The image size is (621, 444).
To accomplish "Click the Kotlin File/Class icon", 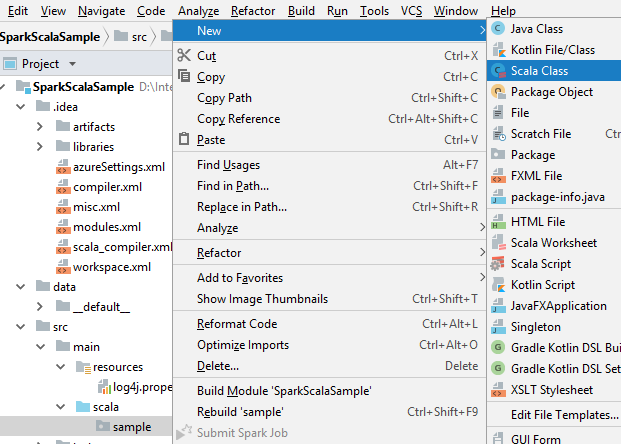I will pyautogui.click(x=498, y=50).
